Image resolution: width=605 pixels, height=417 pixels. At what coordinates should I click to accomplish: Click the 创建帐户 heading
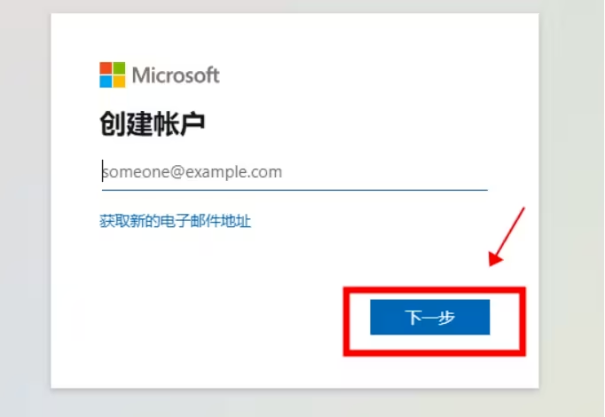[152, 124]
